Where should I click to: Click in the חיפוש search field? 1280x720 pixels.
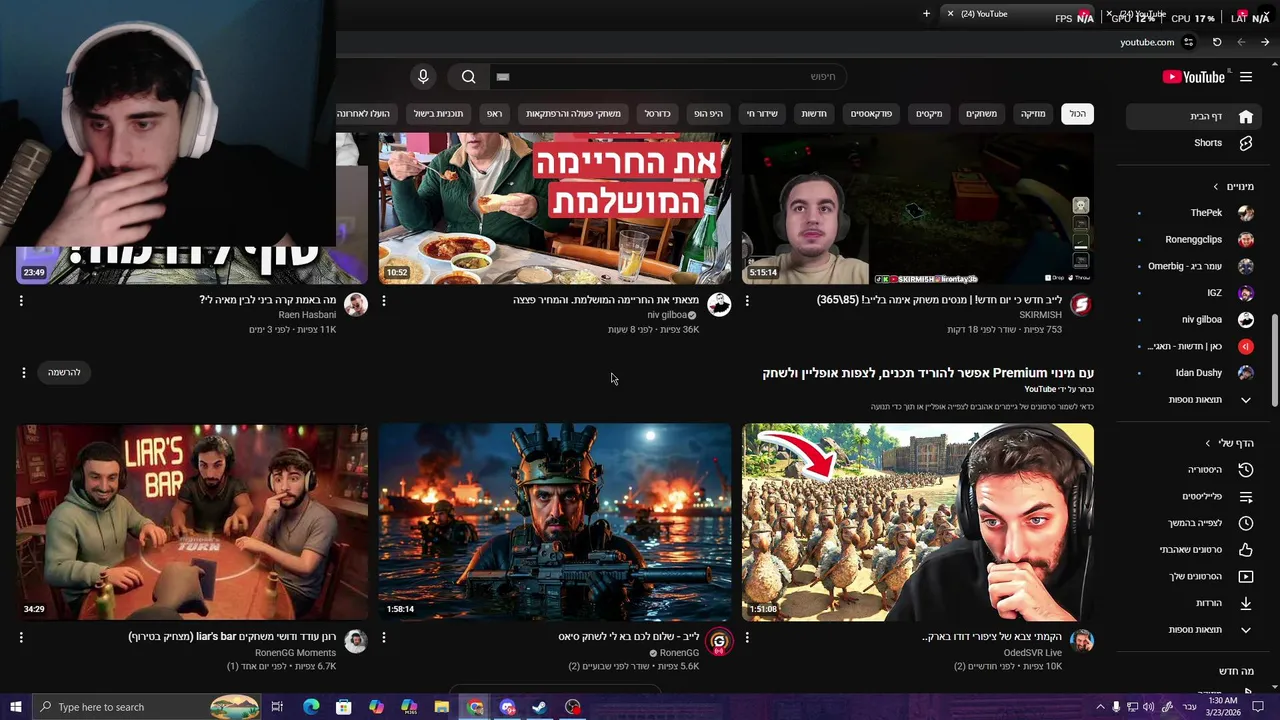[x=667, y=77]
